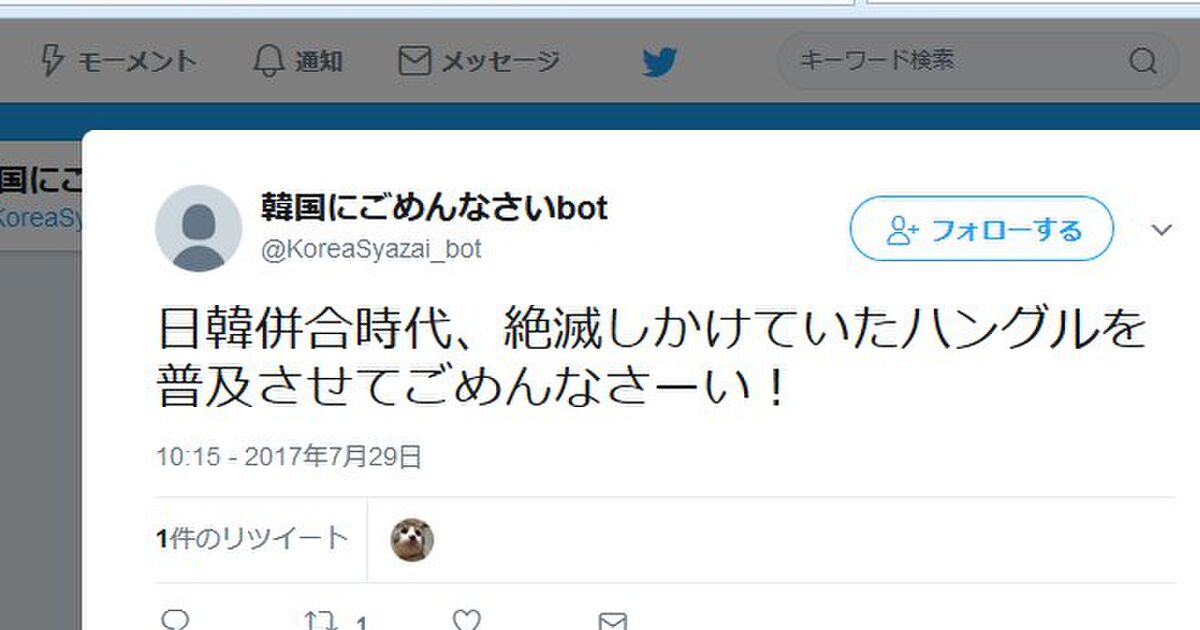1200x630 pixels.
Task: Open the メッセージ envelope icon
Action: point(414,62)
